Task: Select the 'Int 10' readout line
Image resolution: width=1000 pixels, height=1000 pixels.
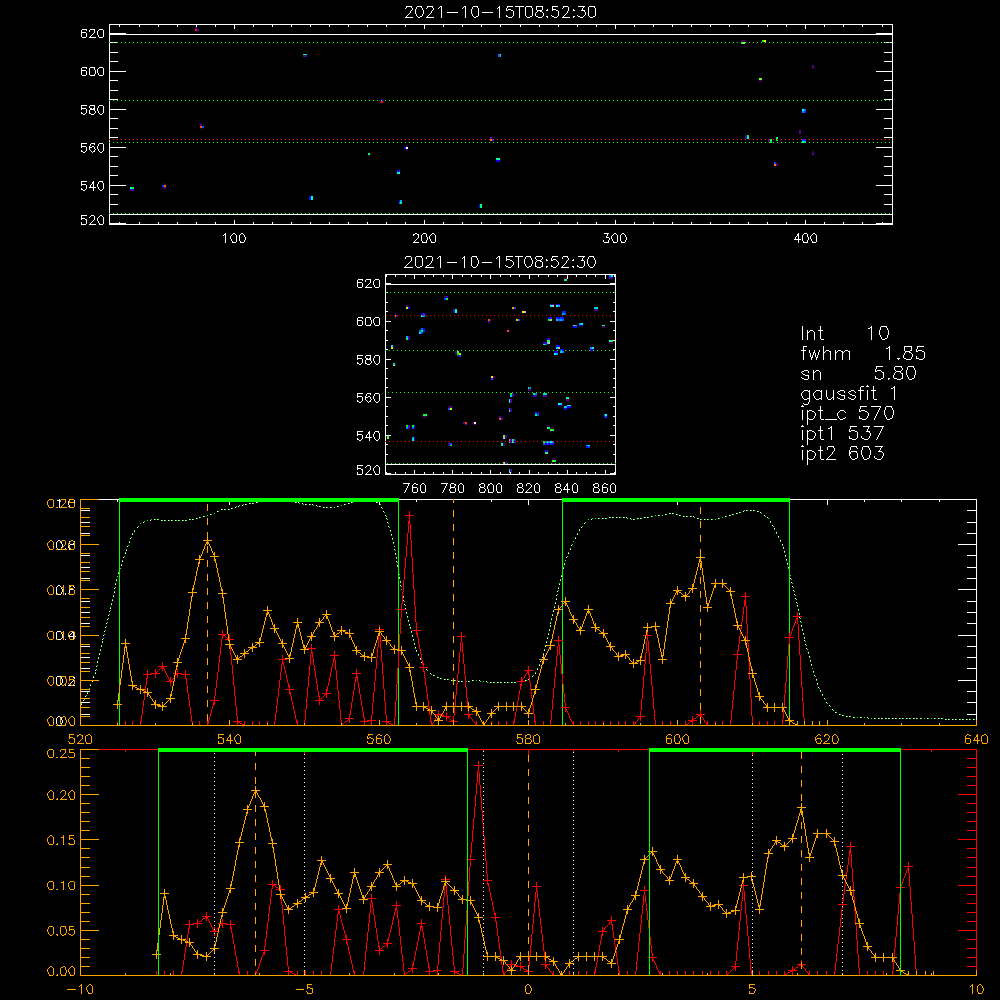Action: click(844, 334)
